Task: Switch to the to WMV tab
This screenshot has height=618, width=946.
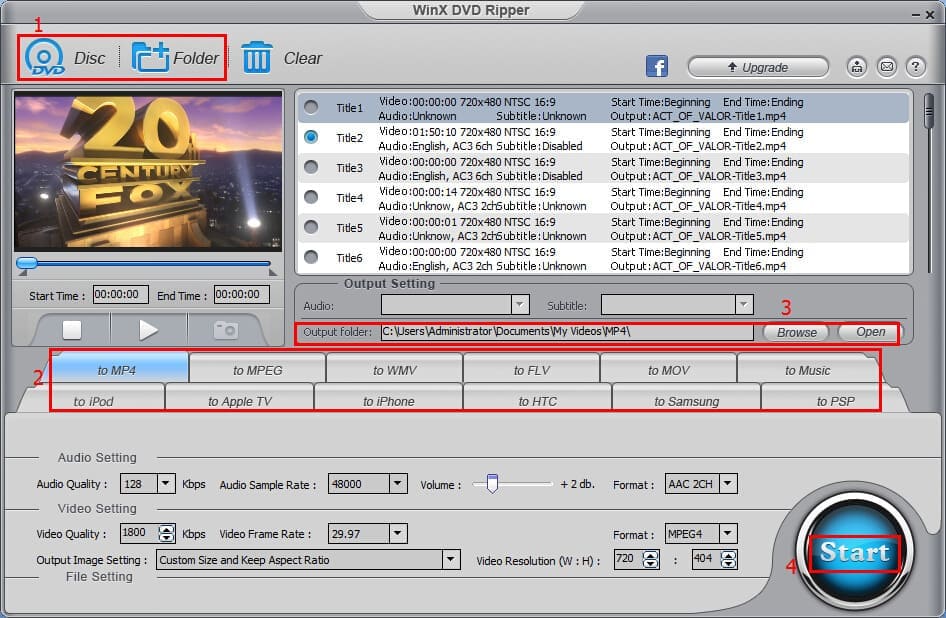Action: click(x=395, y=370)
